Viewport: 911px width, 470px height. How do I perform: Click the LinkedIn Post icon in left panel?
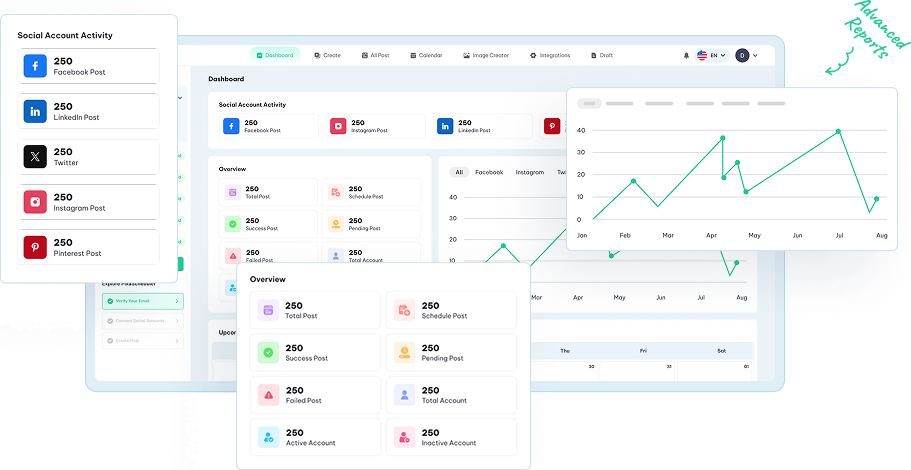tap(36, 111)
